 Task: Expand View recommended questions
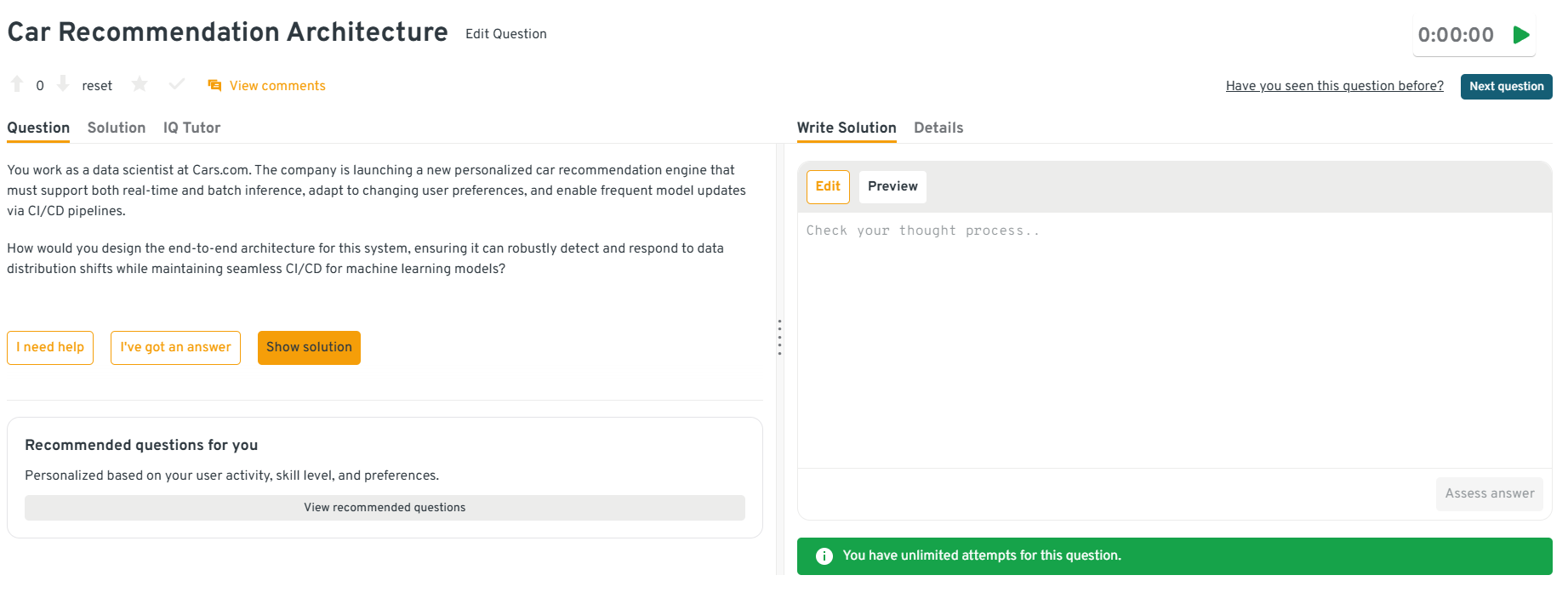pyautogui.click(x=385, y=508)
